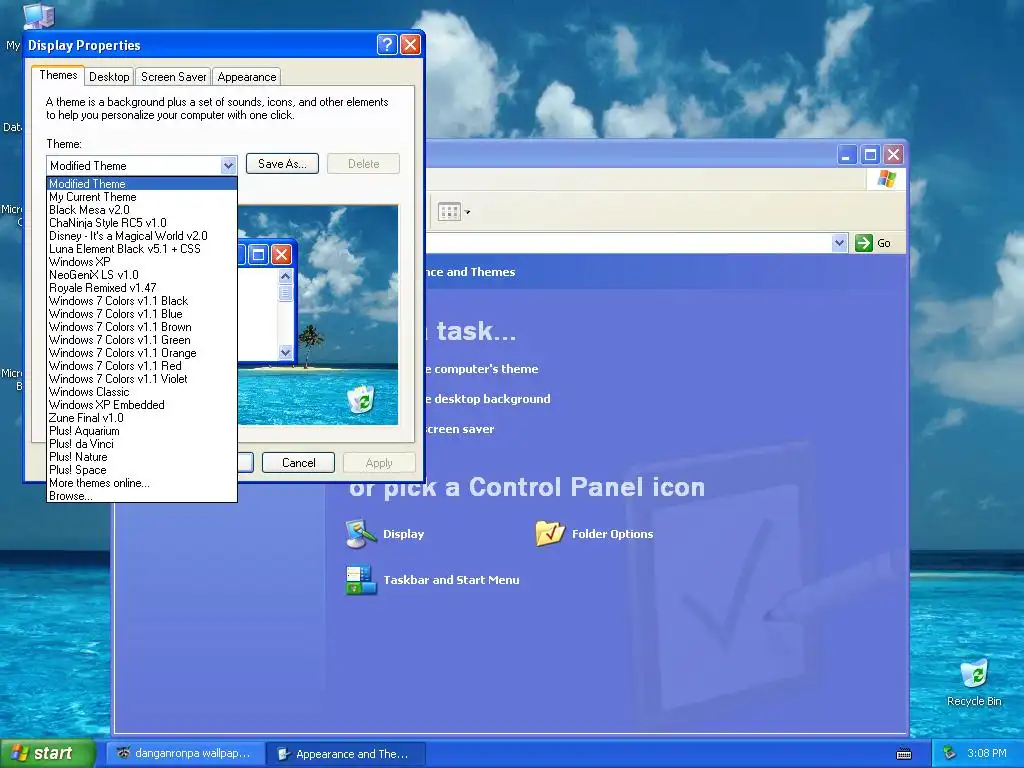This screenshot has width=1024, height=768.
Task: Click the green Go arrow button
Action: (x=863, y=243)
